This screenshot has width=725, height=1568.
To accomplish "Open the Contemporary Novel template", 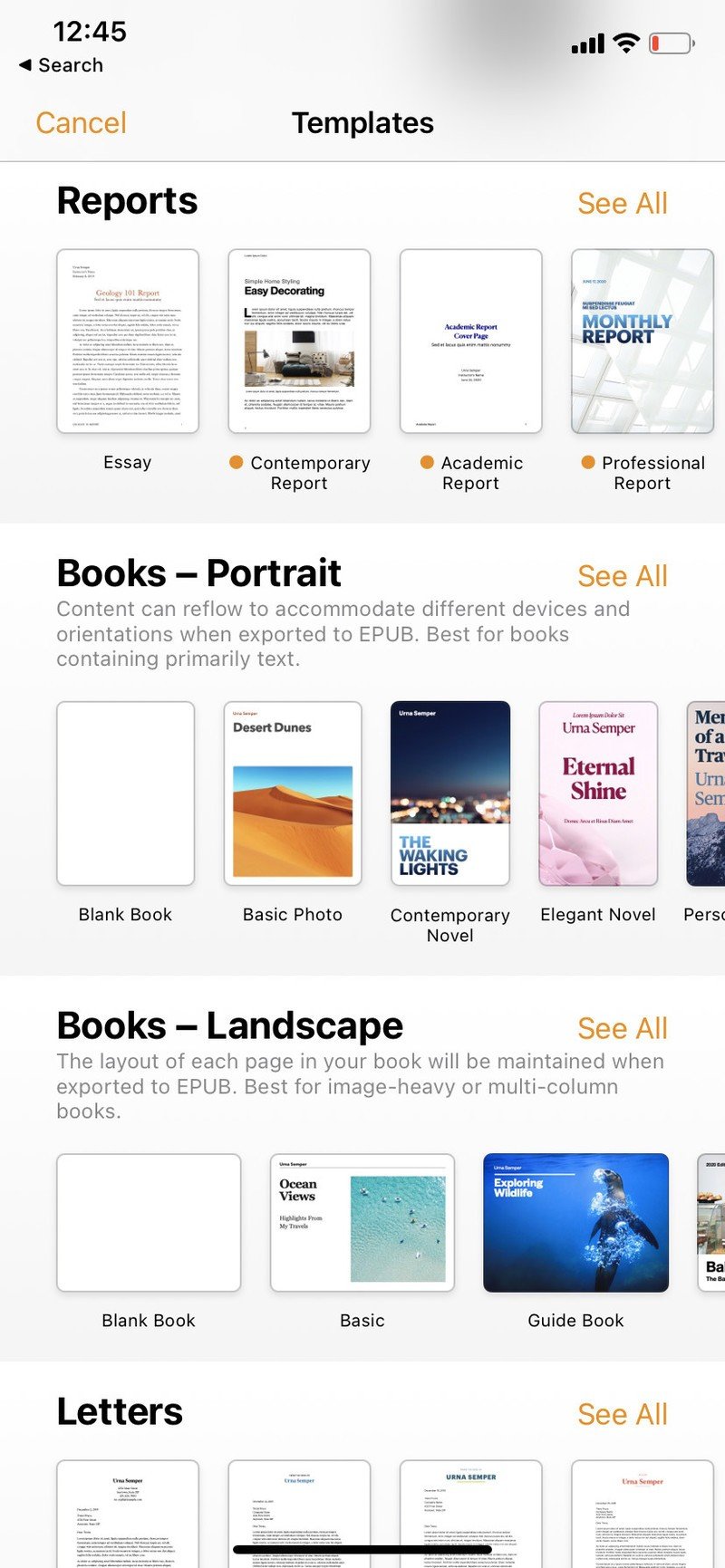I will click(450, 794).
